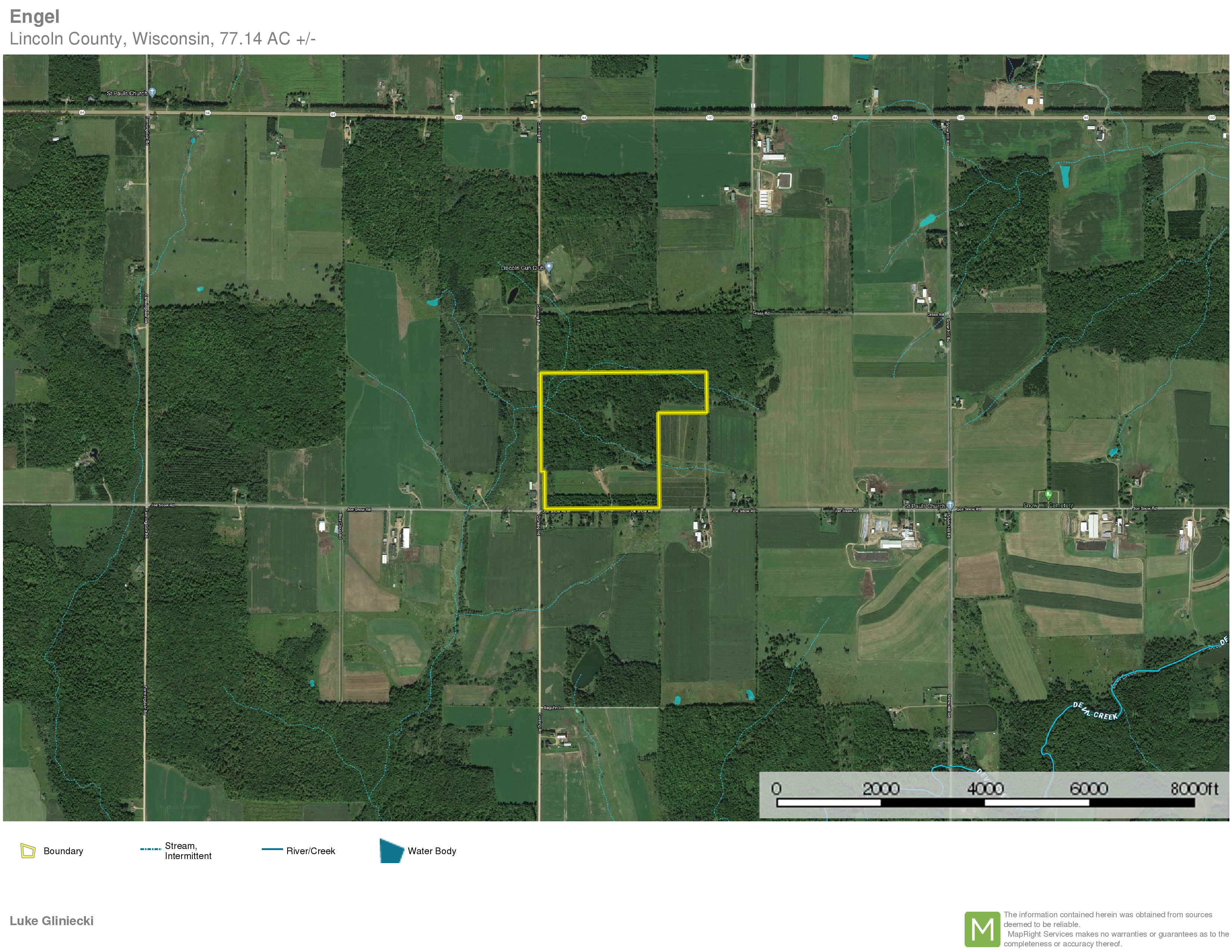Click the Snow Hill Cemetery text label
The image size is (1232, 952).
coord(1048,505)
